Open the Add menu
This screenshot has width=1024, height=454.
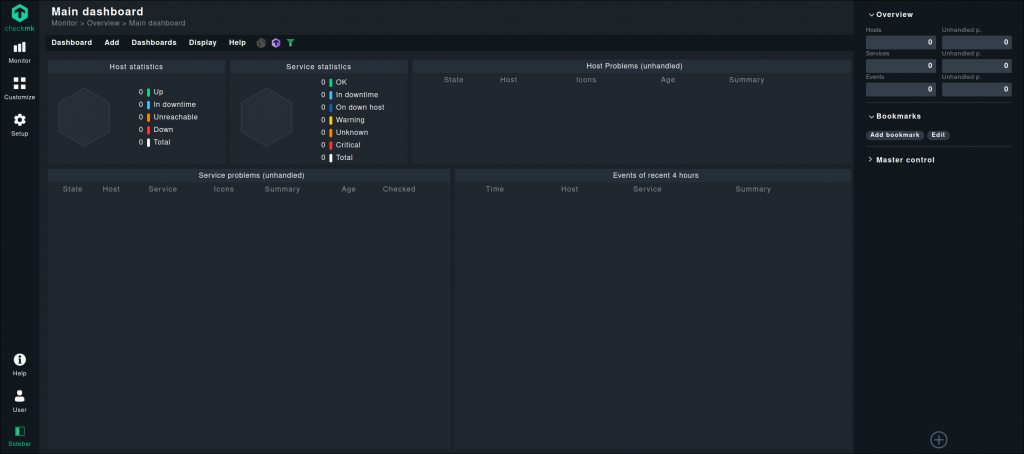coord(112,43)
